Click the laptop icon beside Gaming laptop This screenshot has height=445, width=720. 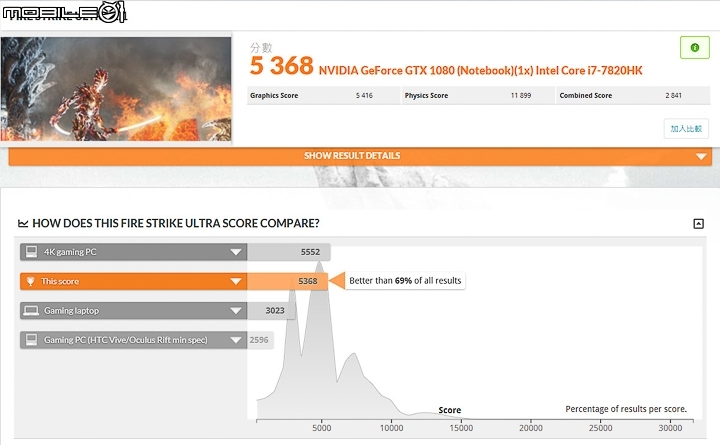click(x=31, y=311)
